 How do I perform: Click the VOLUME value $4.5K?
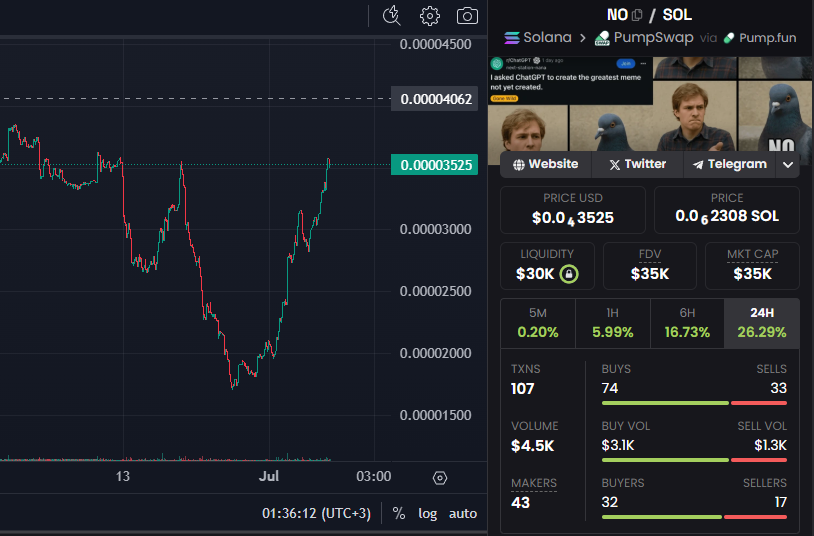533,446
